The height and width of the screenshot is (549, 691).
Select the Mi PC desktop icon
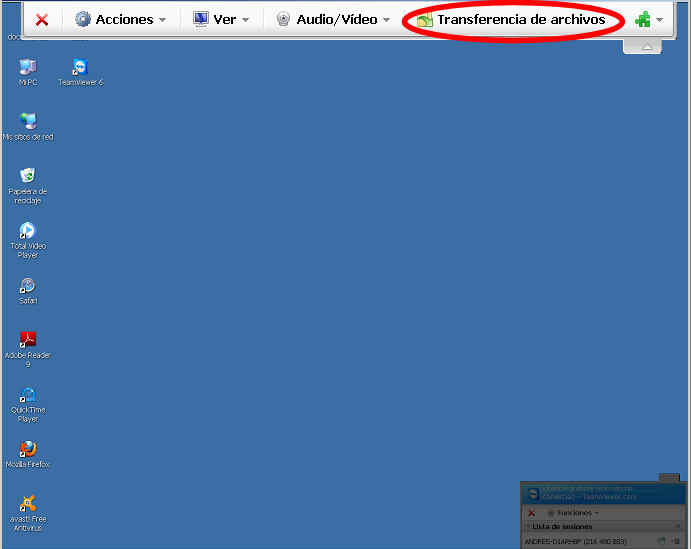point(28,68)
